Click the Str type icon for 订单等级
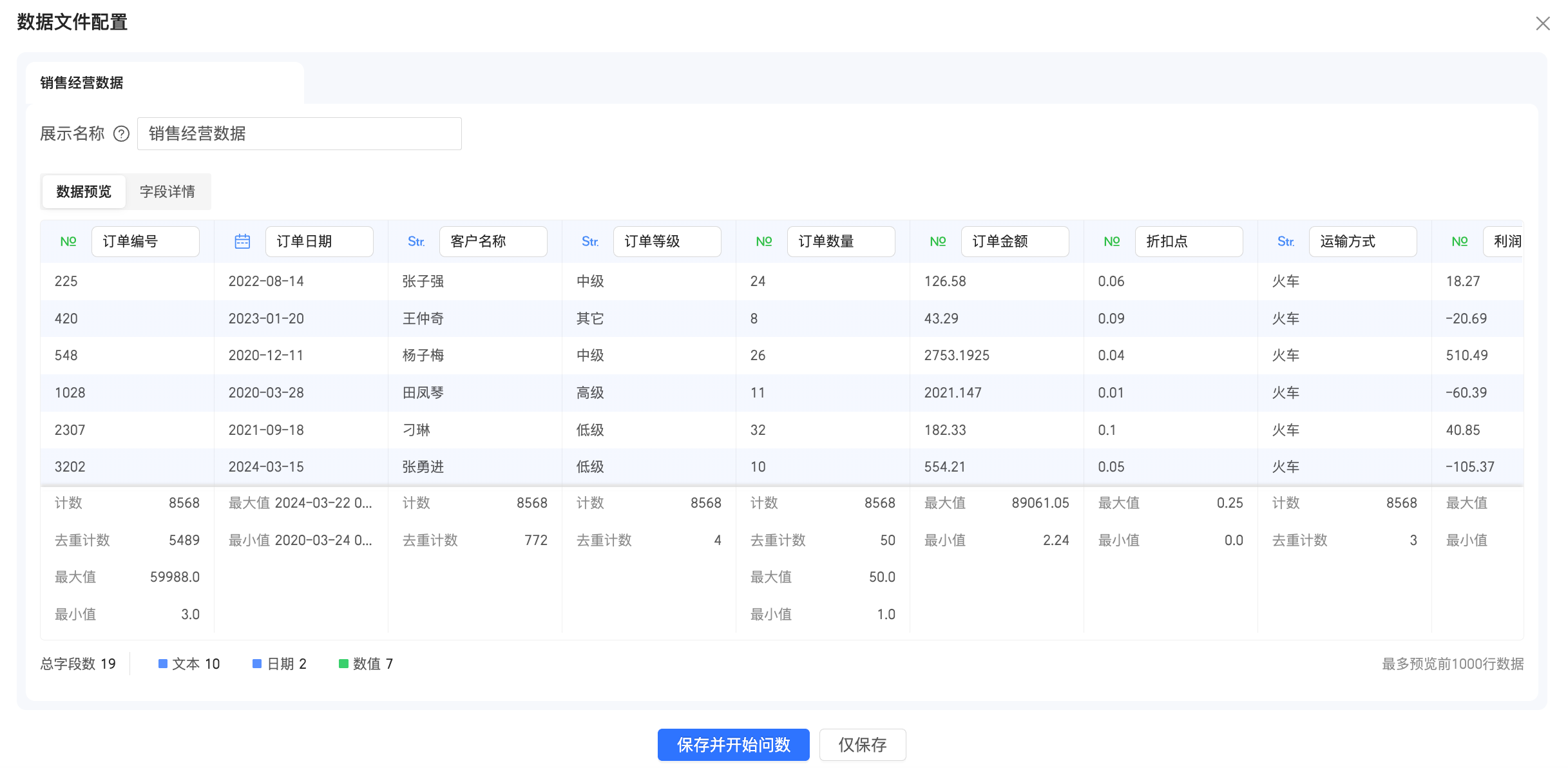The image size is (1568, 768). point(590,242)
